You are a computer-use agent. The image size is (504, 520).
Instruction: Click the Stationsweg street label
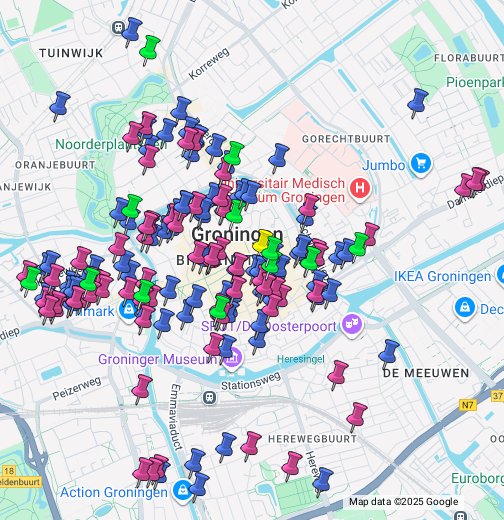251,381
